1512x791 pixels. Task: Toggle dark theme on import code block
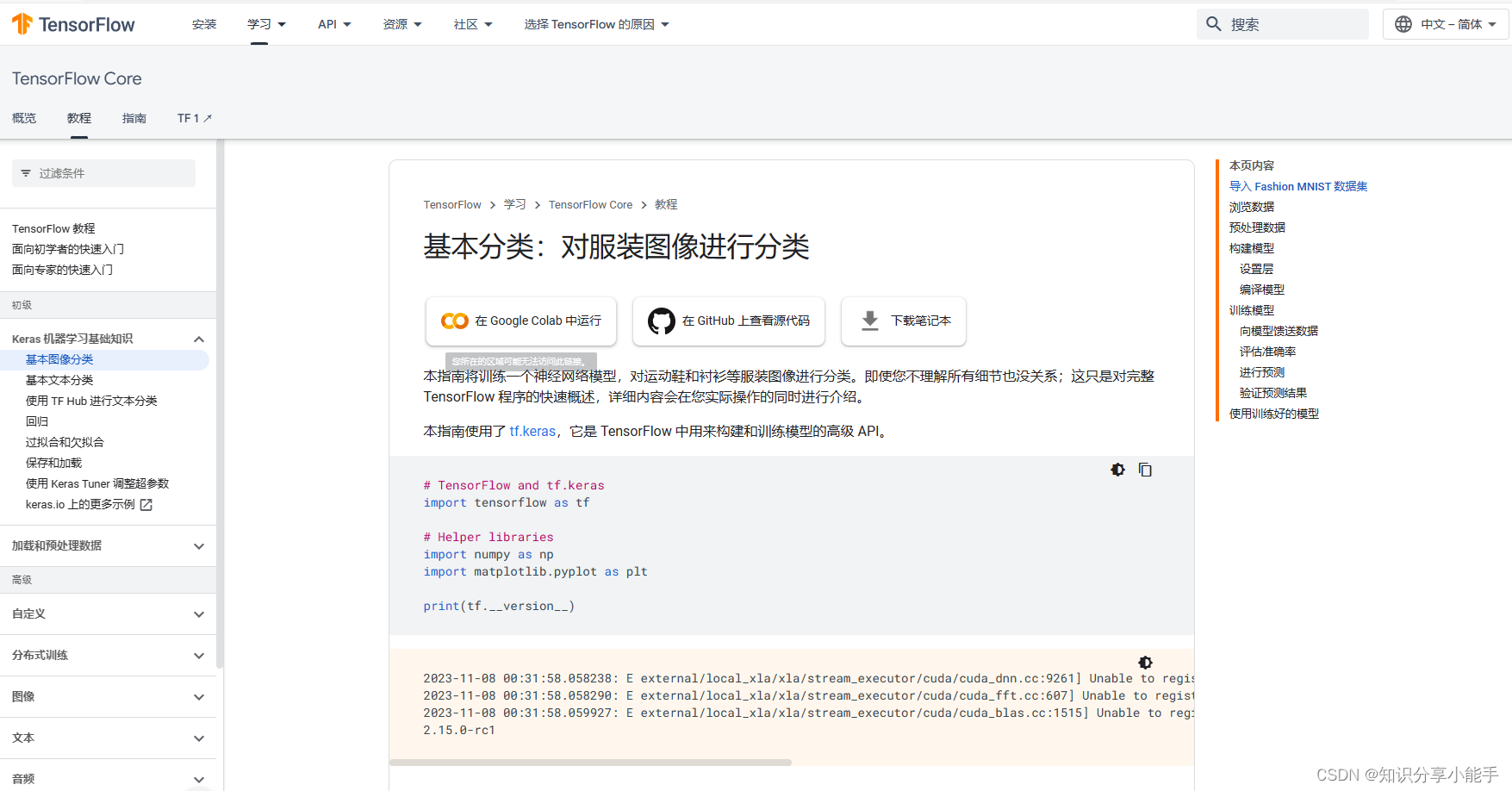pos(1117,470)
